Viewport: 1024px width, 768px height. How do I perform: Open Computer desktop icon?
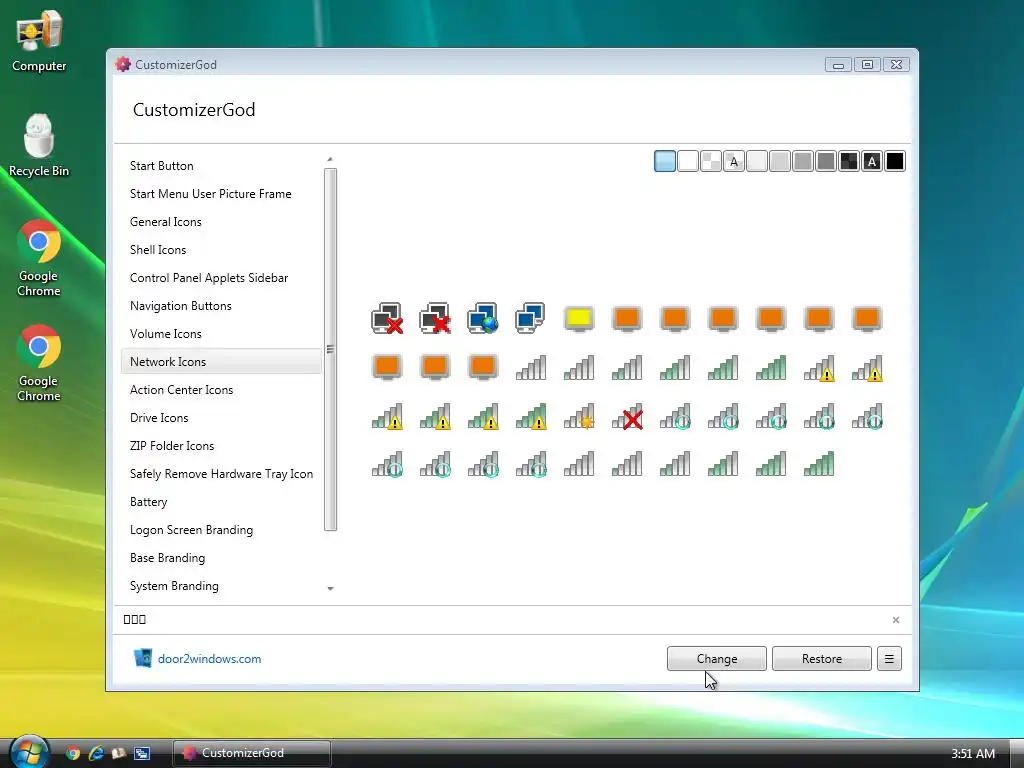[39, 41]
